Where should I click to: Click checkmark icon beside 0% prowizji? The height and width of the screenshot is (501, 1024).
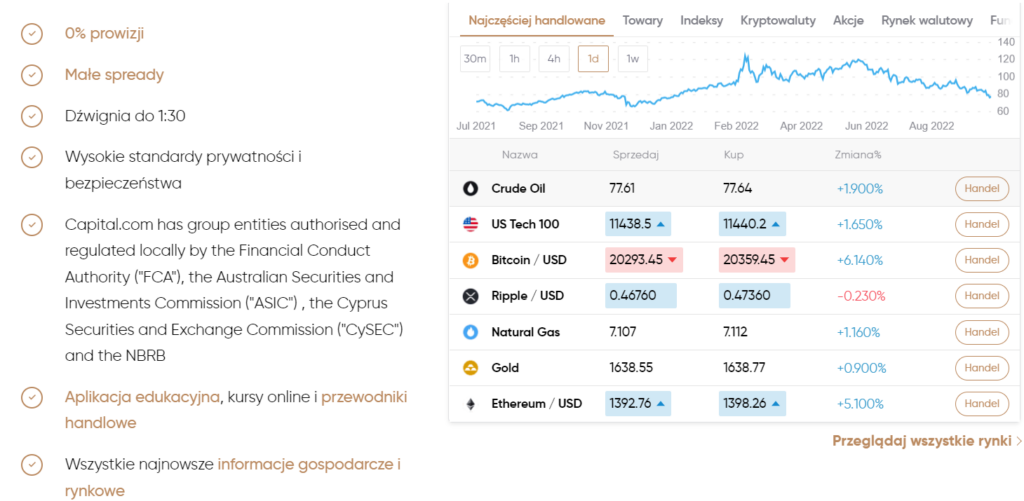(33, 33)
